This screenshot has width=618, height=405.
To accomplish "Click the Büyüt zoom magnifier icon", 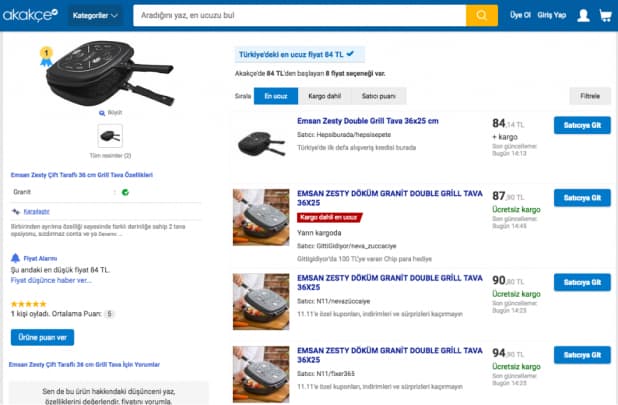I will pyautogui.click(x=101, y=113).
